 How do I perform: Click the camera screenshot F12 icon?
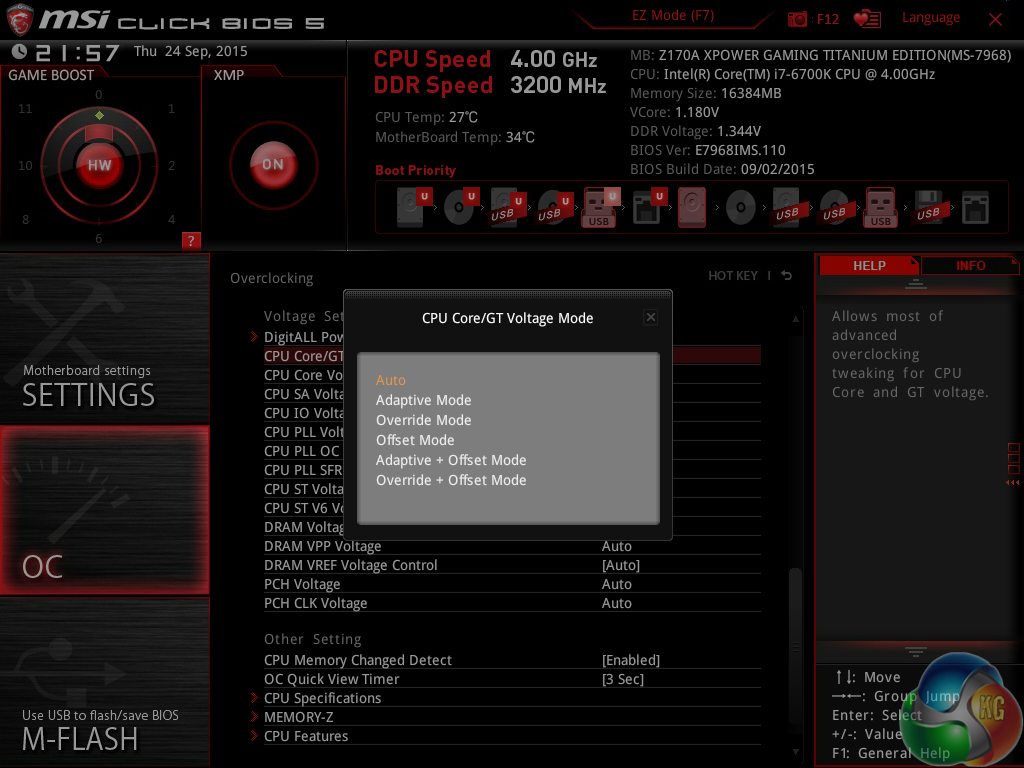tap(797, 19)
